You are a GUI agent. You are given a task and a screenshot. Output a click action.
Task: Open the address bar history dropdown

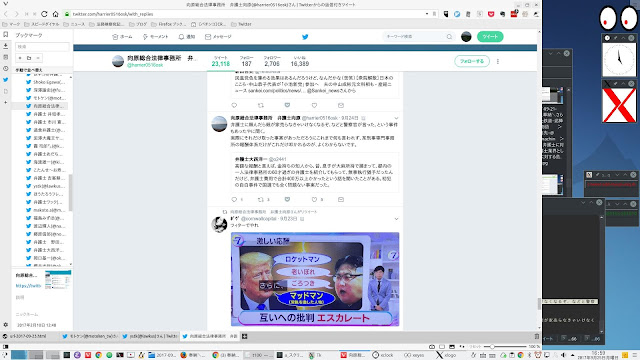427,14
